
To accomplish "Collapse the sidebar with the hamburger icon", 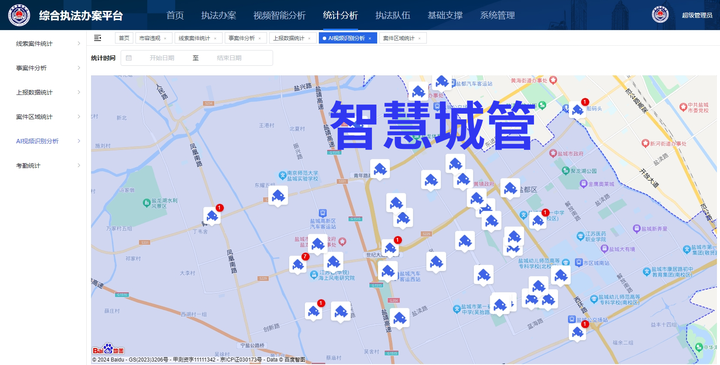I will (97, 38).
